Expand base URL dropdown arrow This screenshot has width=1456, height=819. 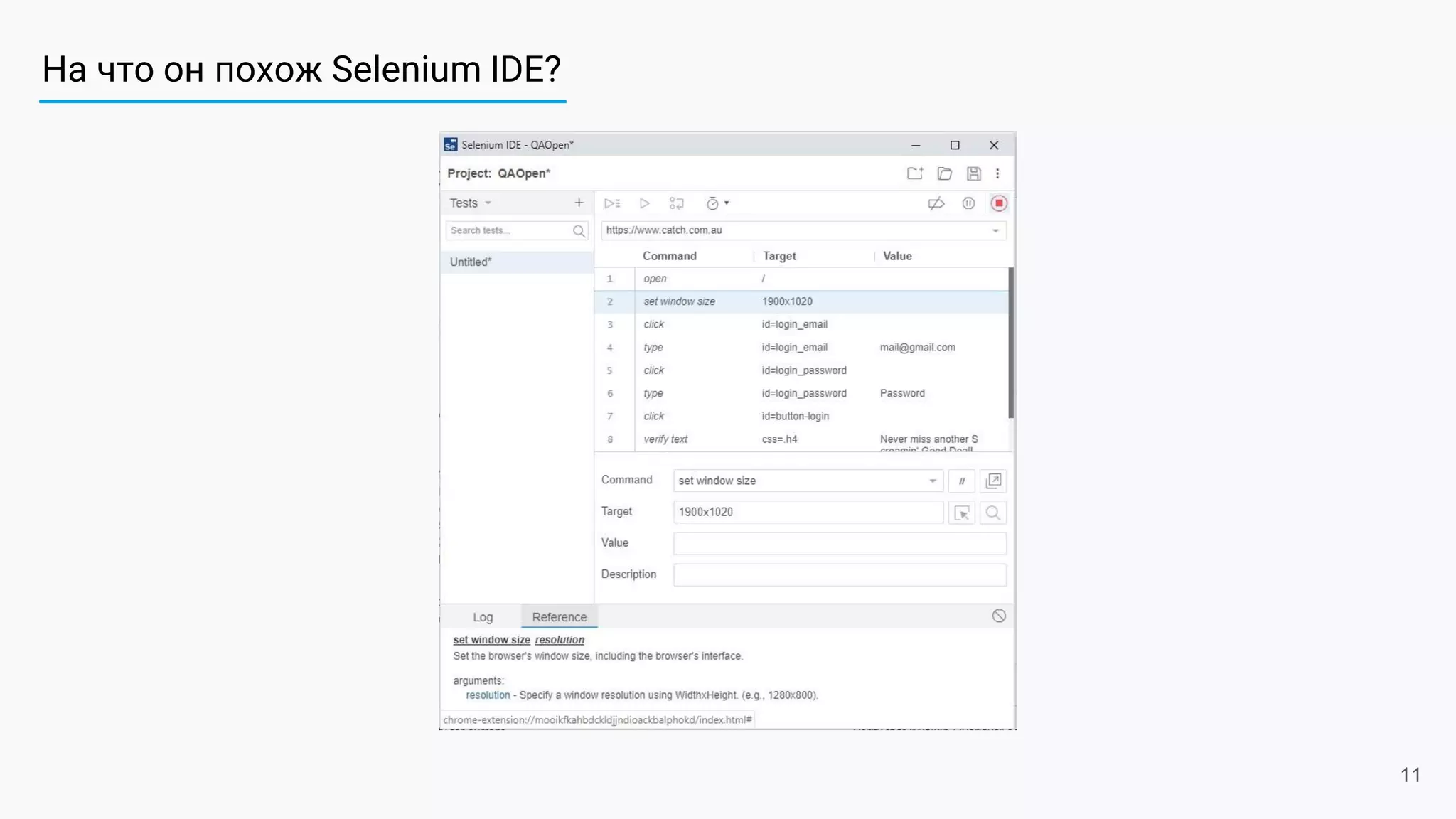[995, 230]
